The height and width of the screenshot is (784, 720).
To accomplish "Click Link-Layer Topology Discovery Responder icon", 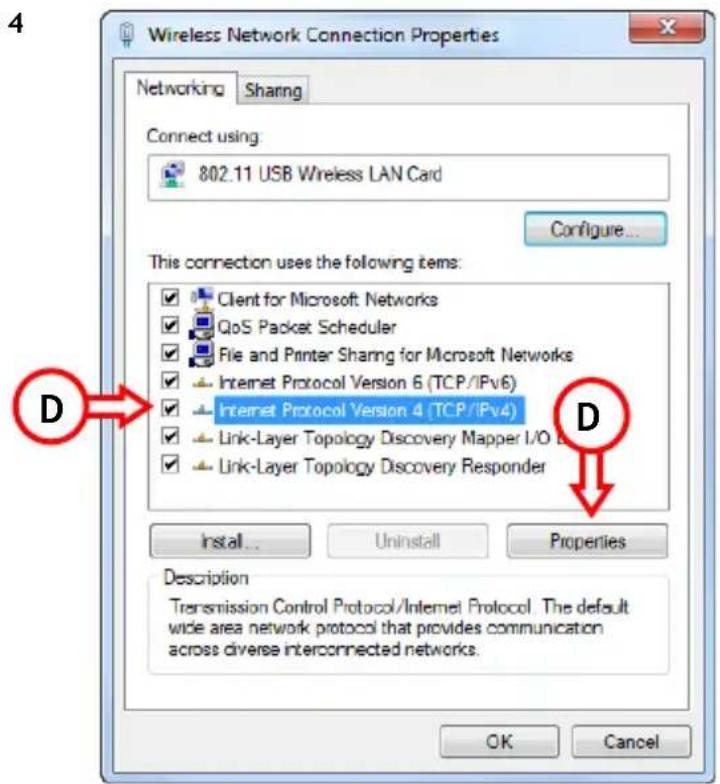I will pos(202,466).
